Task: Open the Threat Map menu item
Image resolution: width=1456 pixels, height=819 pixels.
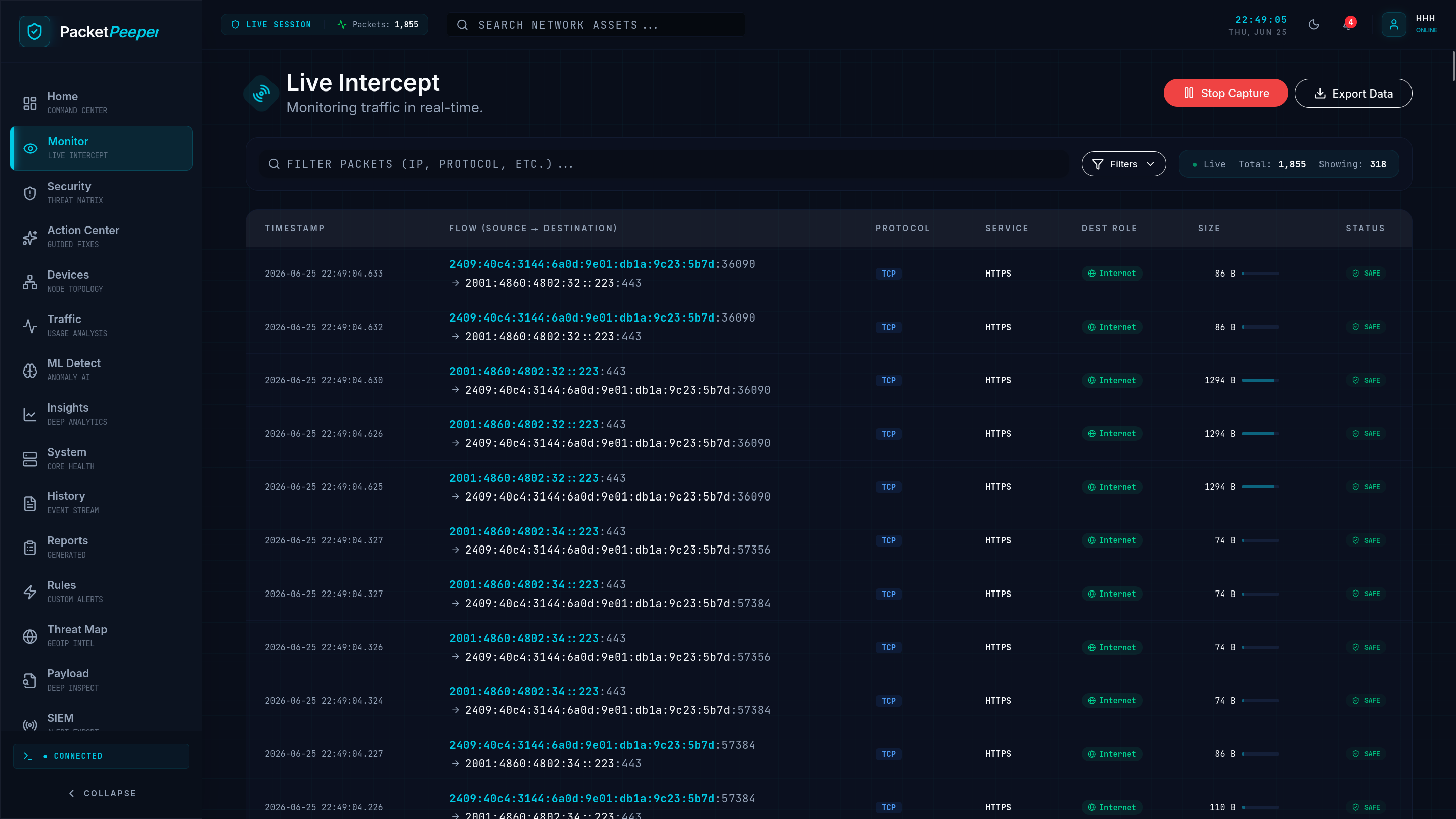Action: [x=101, y=636]
